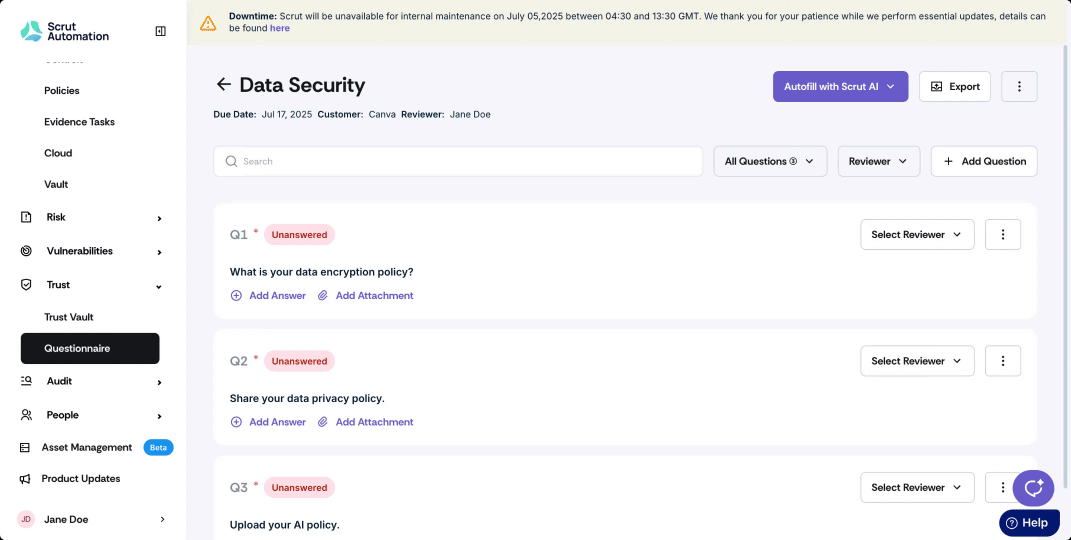This screenshot has height=540, width=1071.
Task: Expand the Risk menu in sidebar
Action: point(90,217)
